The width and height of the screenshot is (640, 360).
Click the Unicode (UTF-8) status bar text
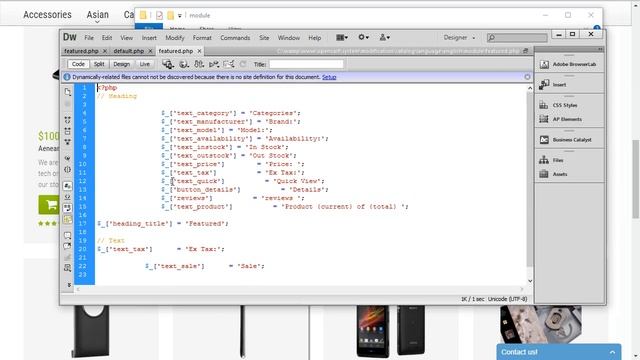[x=507, y=299]
